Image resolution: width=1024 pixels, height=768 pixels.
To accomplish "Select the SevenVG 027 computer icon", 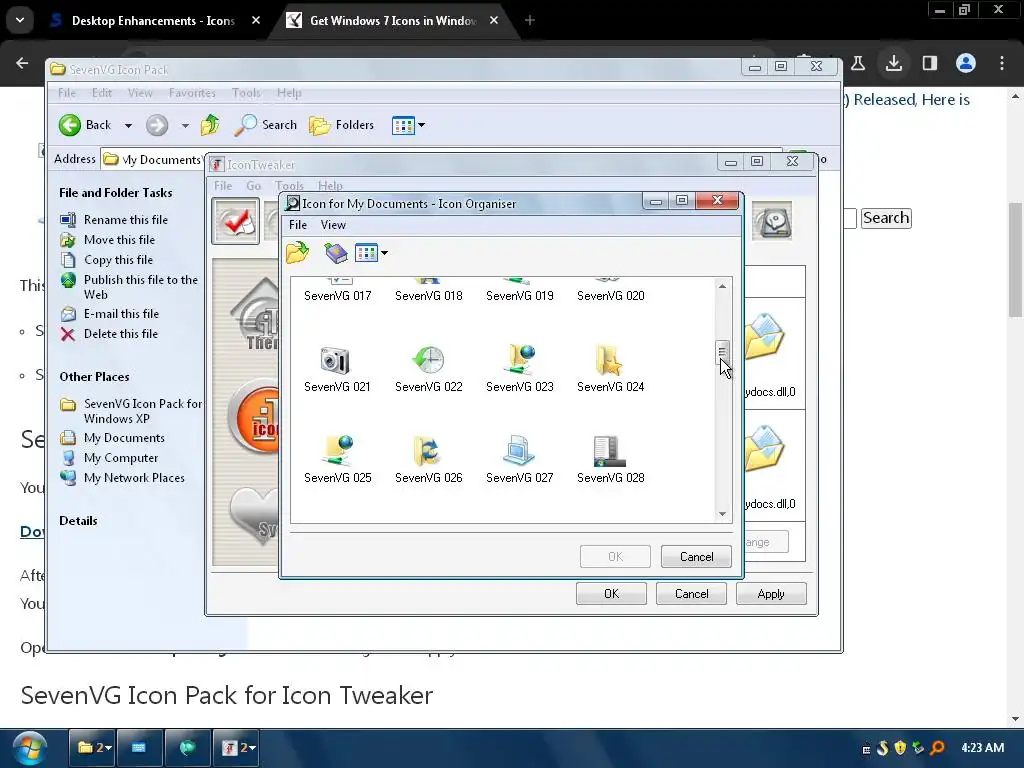I will (x=519, y=451).
